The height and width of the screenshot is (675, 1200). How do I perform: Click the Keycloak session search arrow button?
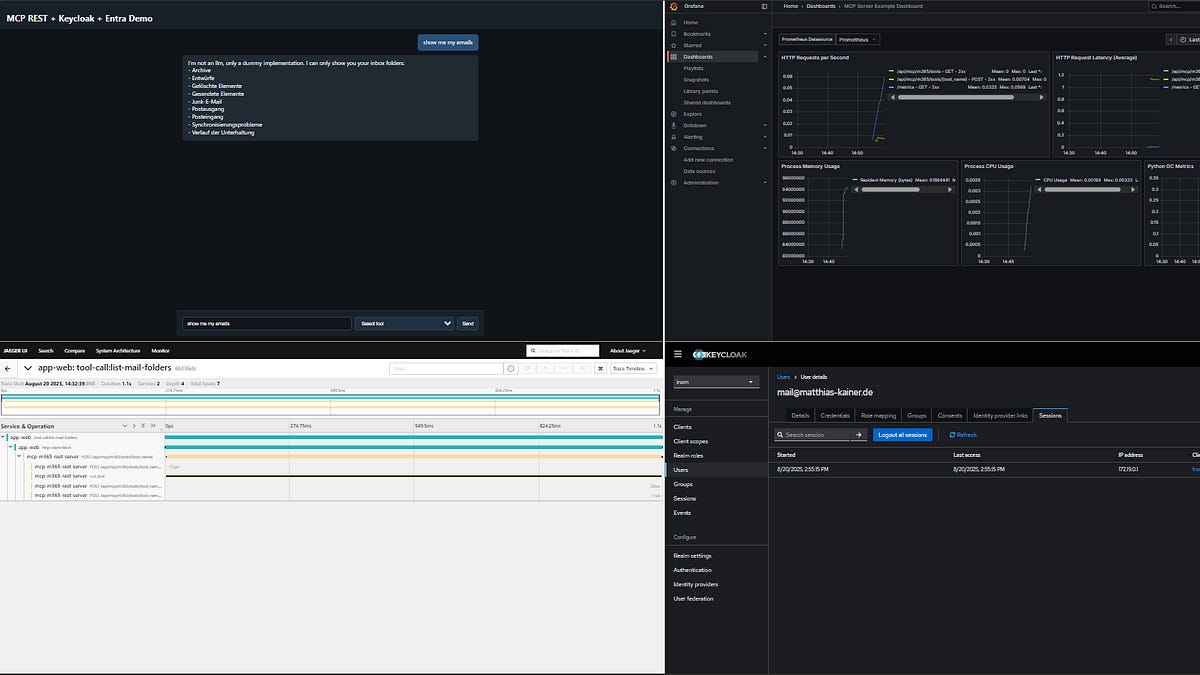(858, 435)
